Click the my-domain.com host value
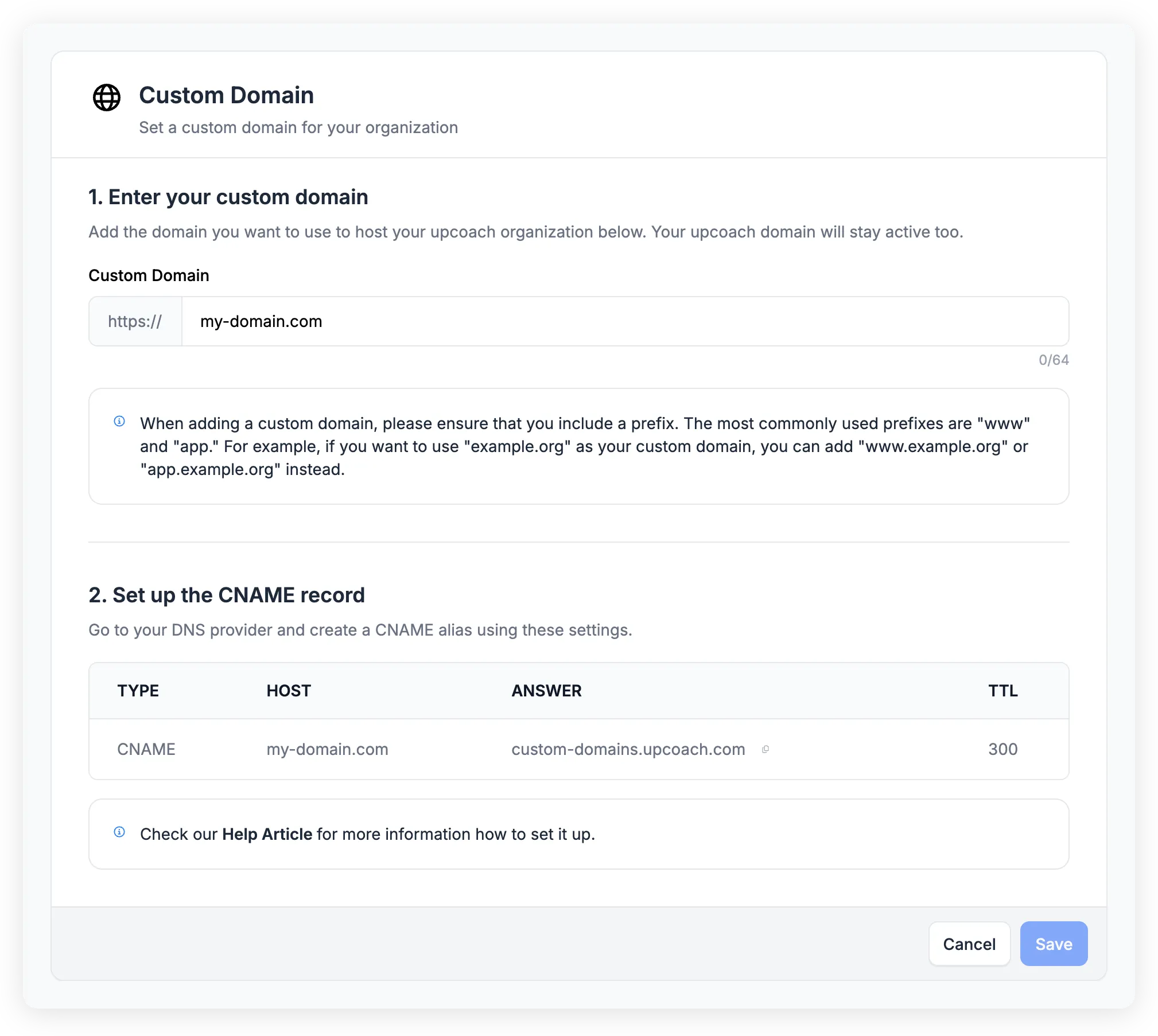This screenshot has height=1036, width=1158. [327, 749]
